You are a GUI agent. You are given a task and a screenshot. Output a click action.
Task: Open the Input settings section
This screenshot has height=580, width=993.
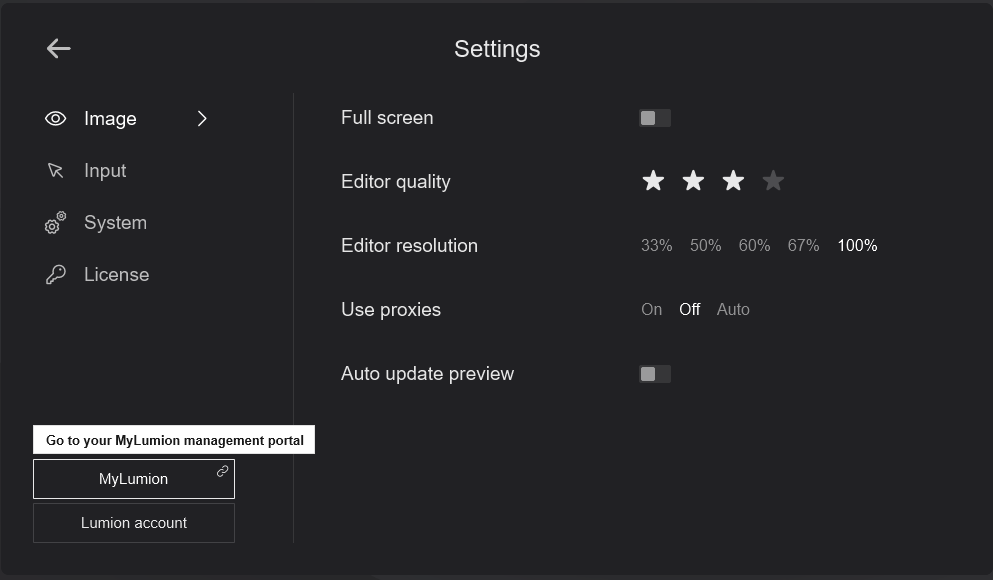pos(105,170)
